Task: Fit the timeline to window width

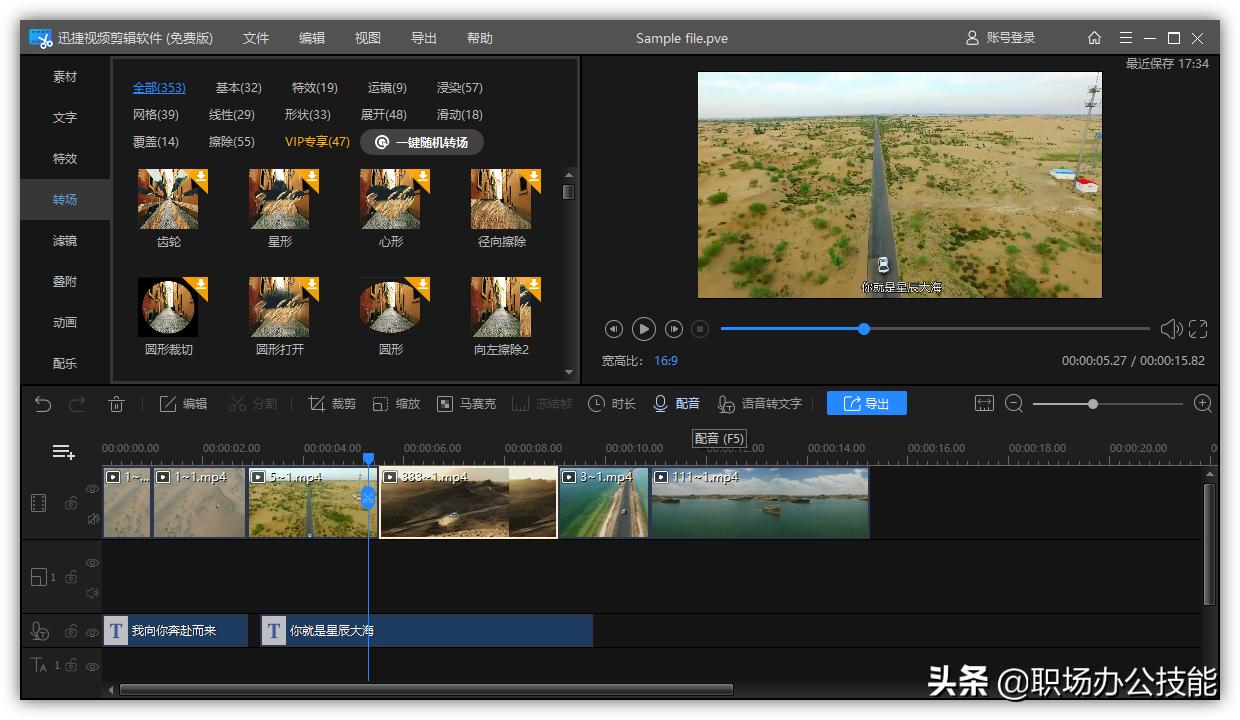Action: coord(985,404)
